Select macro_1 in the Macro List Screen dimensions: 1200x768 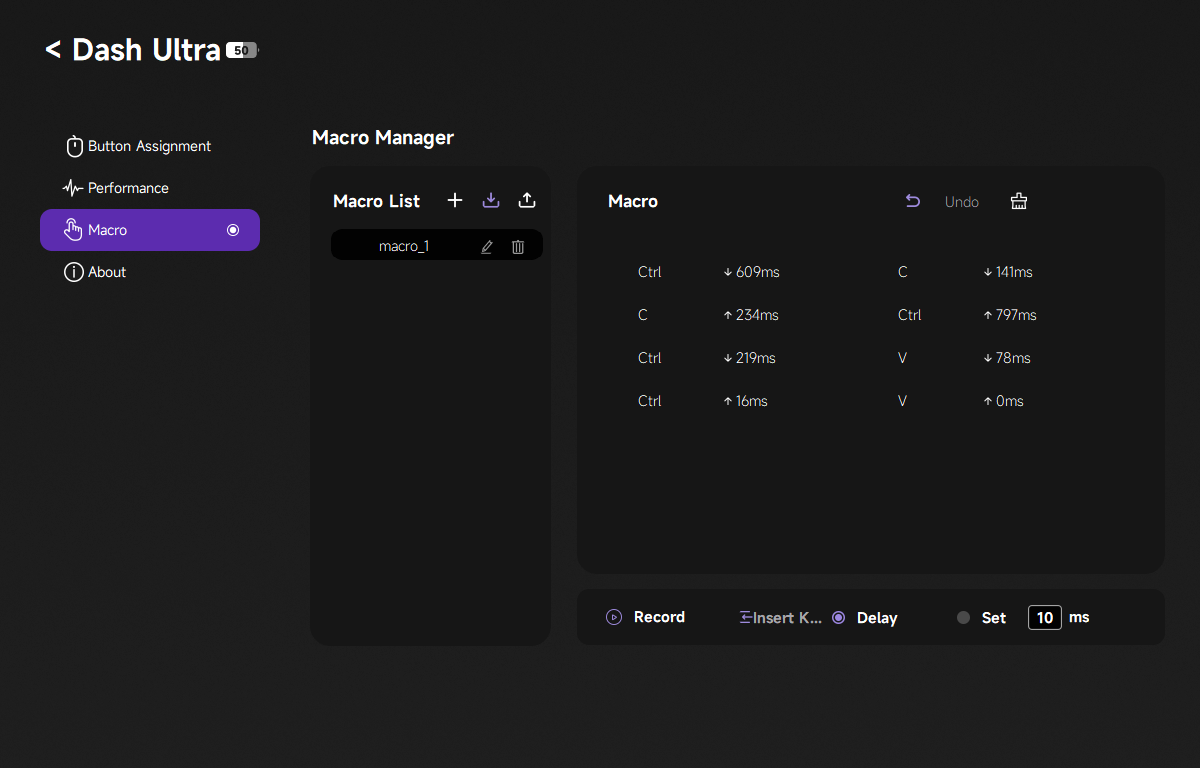[404, 246]
